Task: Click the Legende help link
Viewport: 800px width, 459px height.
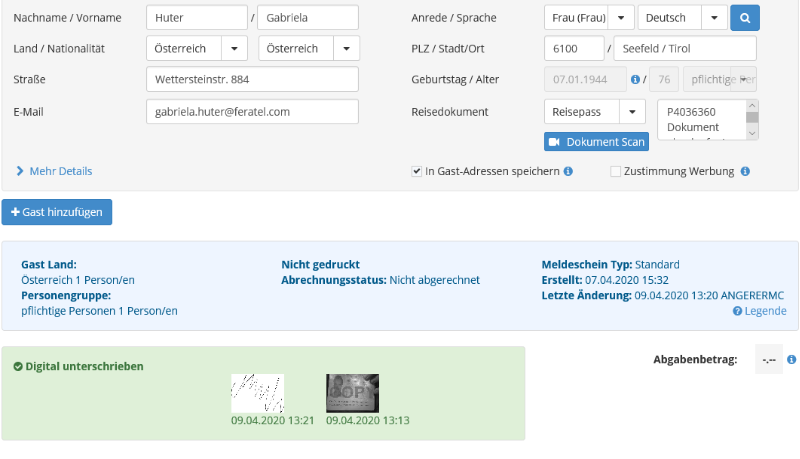Action: 759,311
